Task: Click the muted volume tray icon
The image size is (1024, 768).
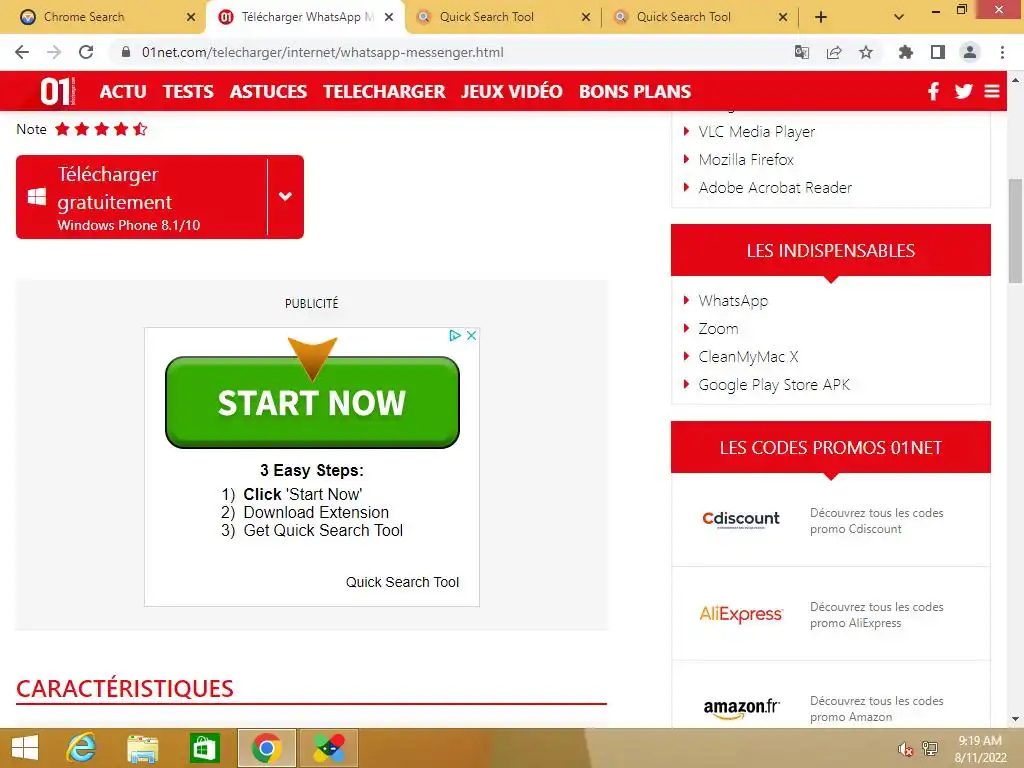Action: [905, 749]
